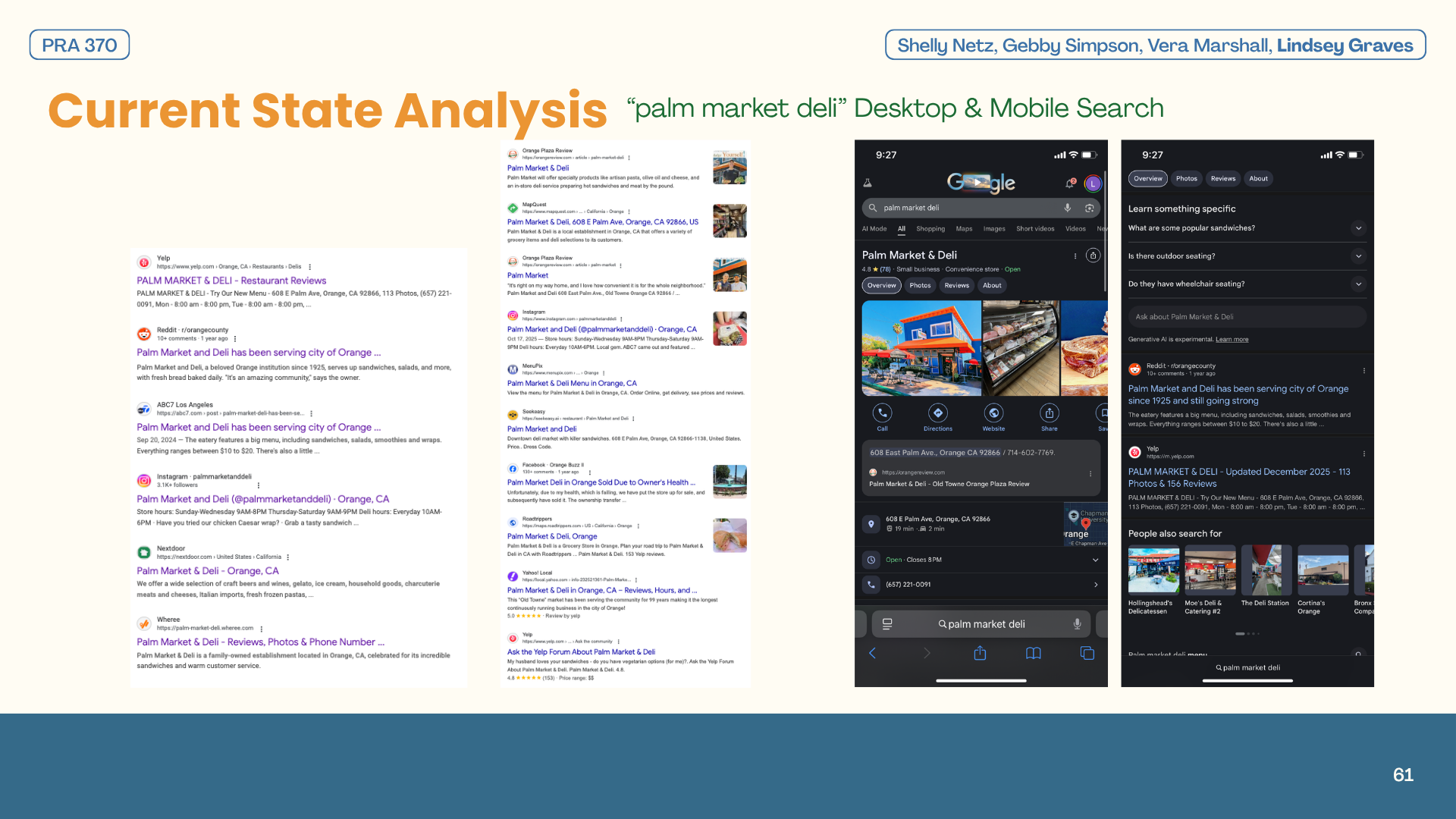
Task: Open the Labs flask icon on left phone
Action: coord(868,183)
